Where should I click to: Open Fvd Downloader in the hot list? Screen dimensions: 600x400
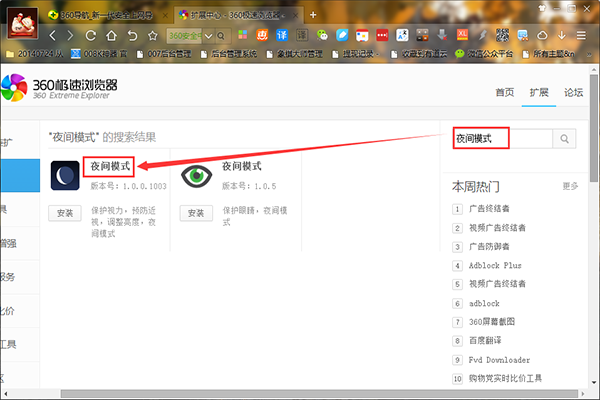(x=499, y=360)
